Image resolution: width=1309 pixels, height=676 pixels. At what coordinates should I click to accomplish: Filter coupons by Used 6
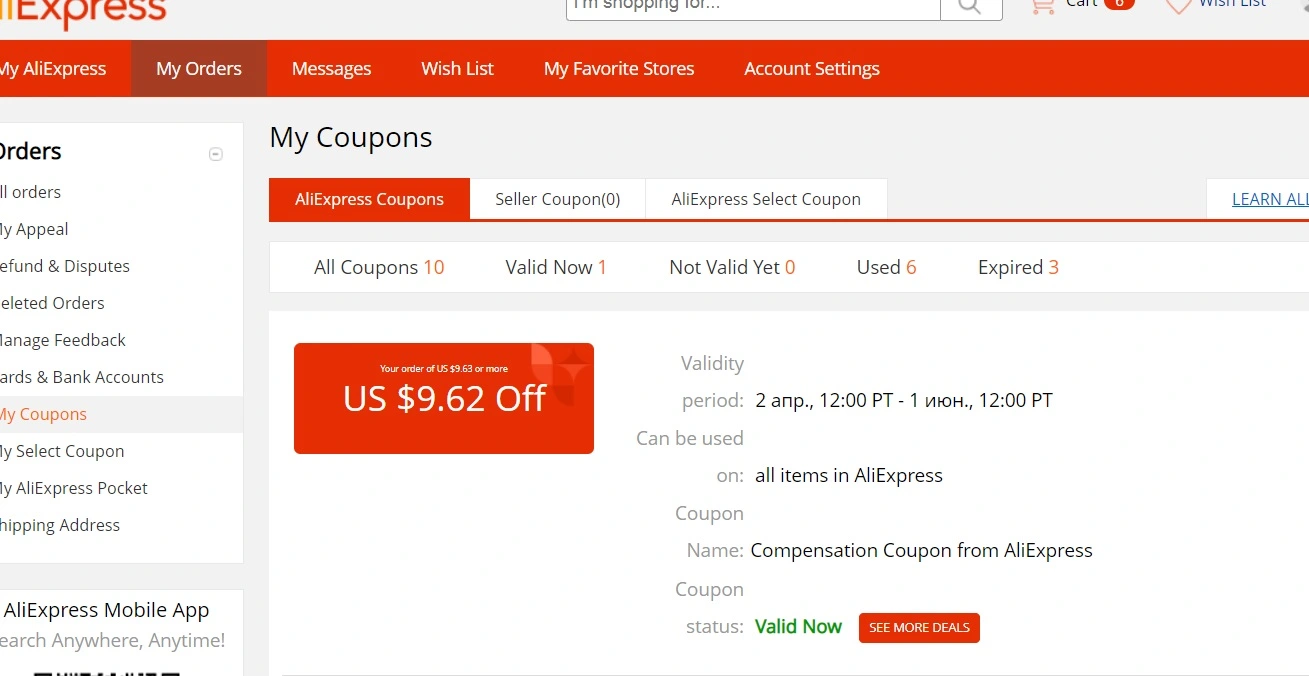(886, 267)
